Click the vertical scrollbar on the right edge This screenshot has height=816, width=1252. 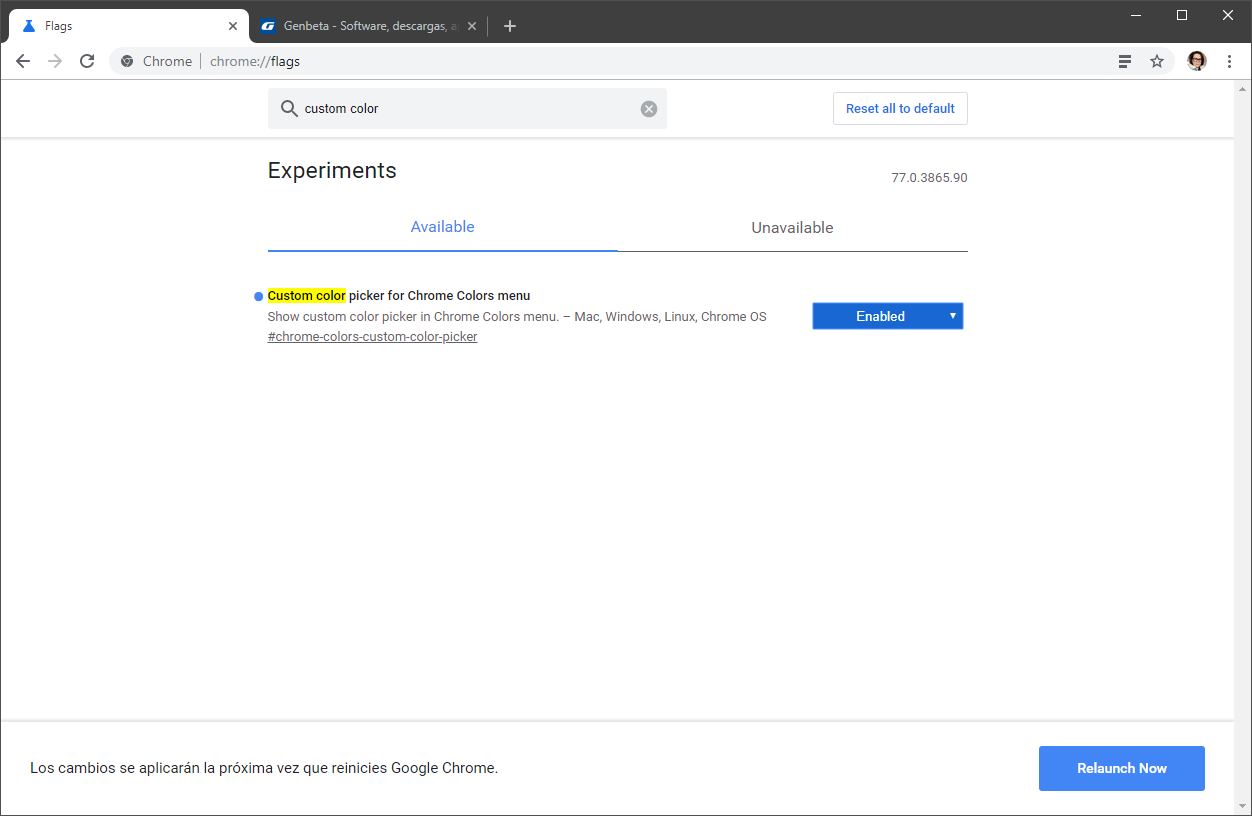1244,400
